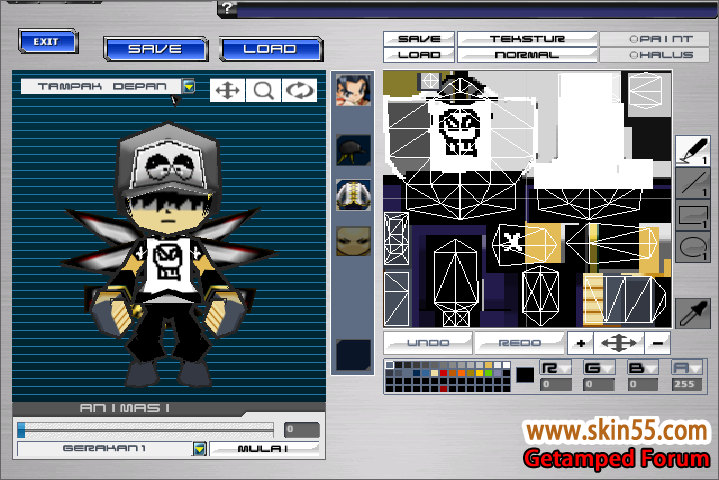Click the TAMPAK DEPAN view label
The image size is (719, 480).
click(101, 86)
